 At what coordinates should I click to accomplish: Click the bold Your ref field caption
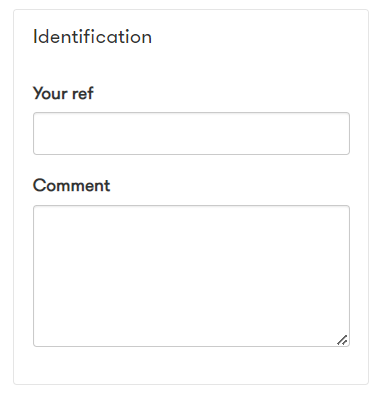(63, 93)
